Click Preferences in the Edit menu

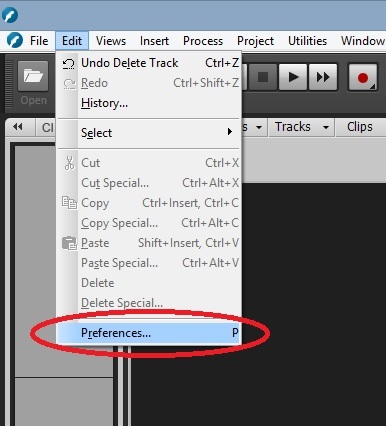pyautogui.click(x=149, y=333)
